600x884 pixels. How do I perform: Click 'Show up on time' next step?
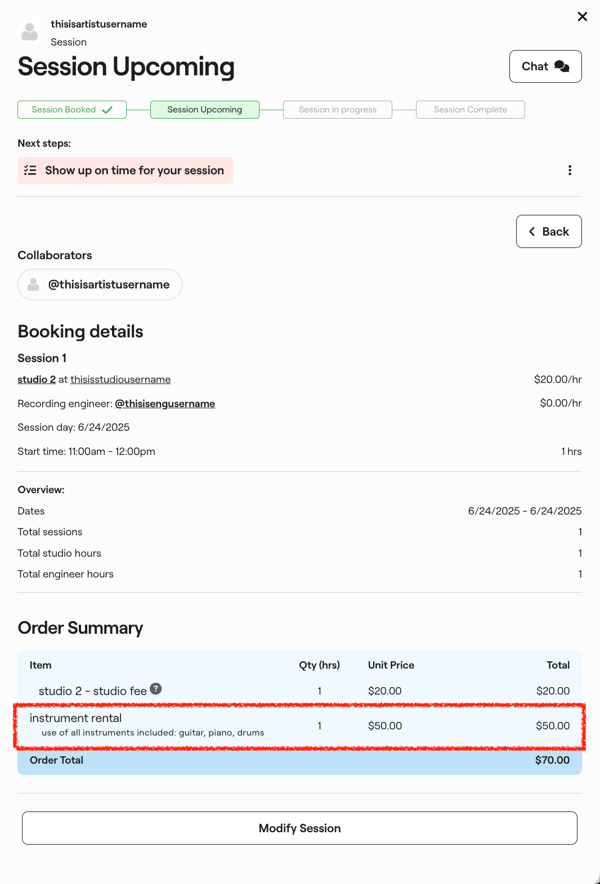pos(134,170)
